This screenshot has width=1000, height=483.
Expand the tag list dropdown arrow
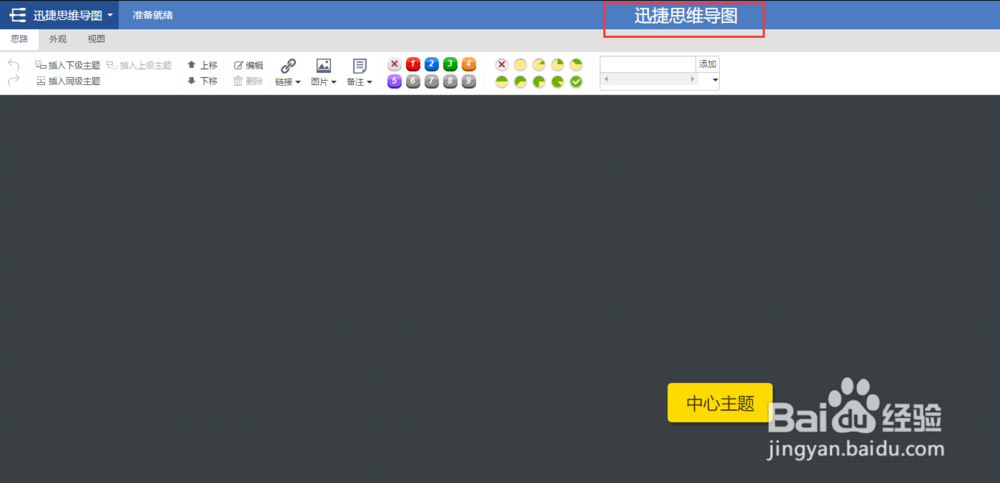pyautogui.click(x=715, y=80)
